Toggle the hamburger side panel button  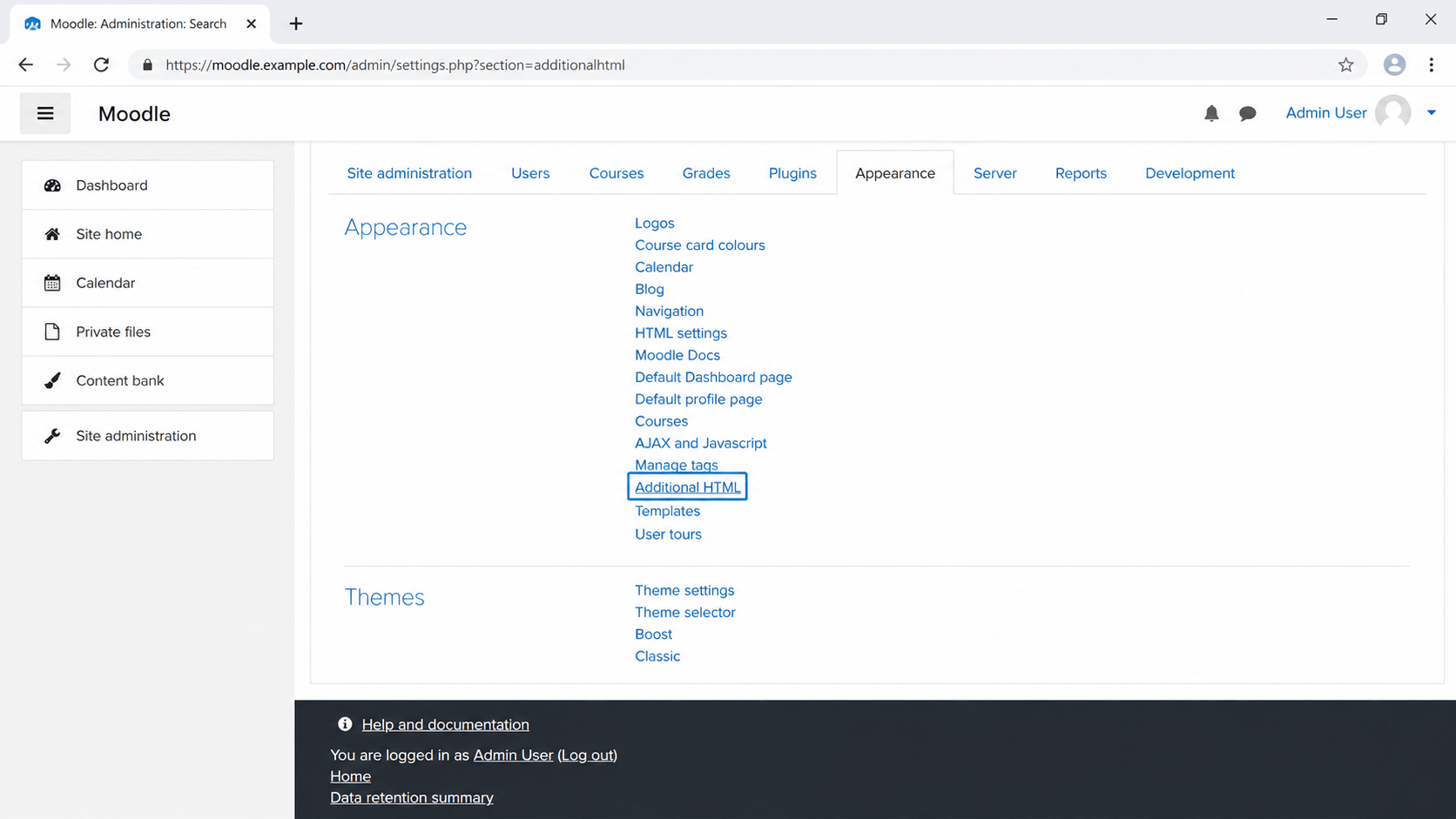pos(45,113)
